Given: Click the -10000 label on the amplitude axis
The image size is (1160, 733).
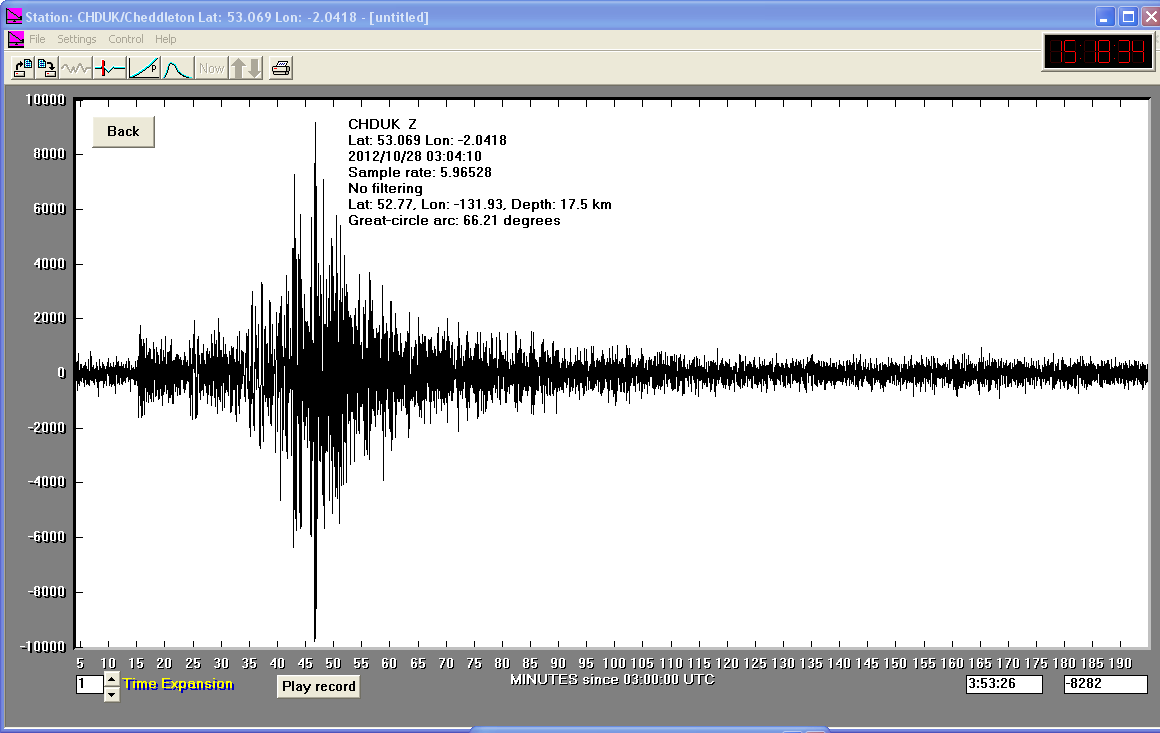Looking at the screenshot, I should (x=43, y=646).
